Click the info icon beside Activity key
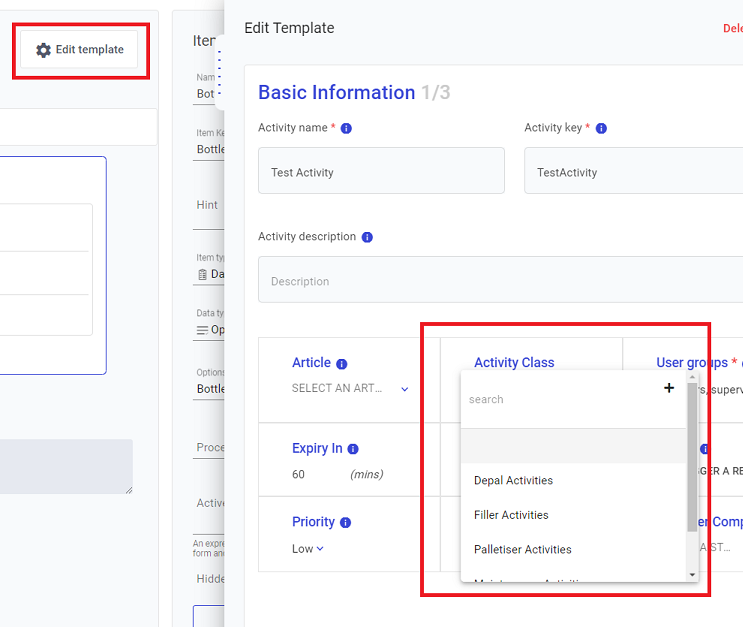This screenshot has width=743, height=627. tap(601, 128)
